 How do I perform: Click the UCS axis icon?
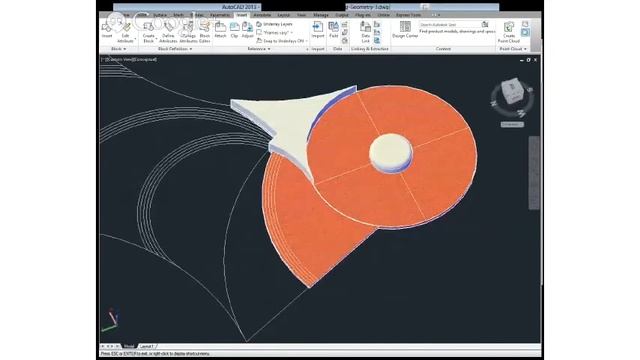tap(110, 320)
